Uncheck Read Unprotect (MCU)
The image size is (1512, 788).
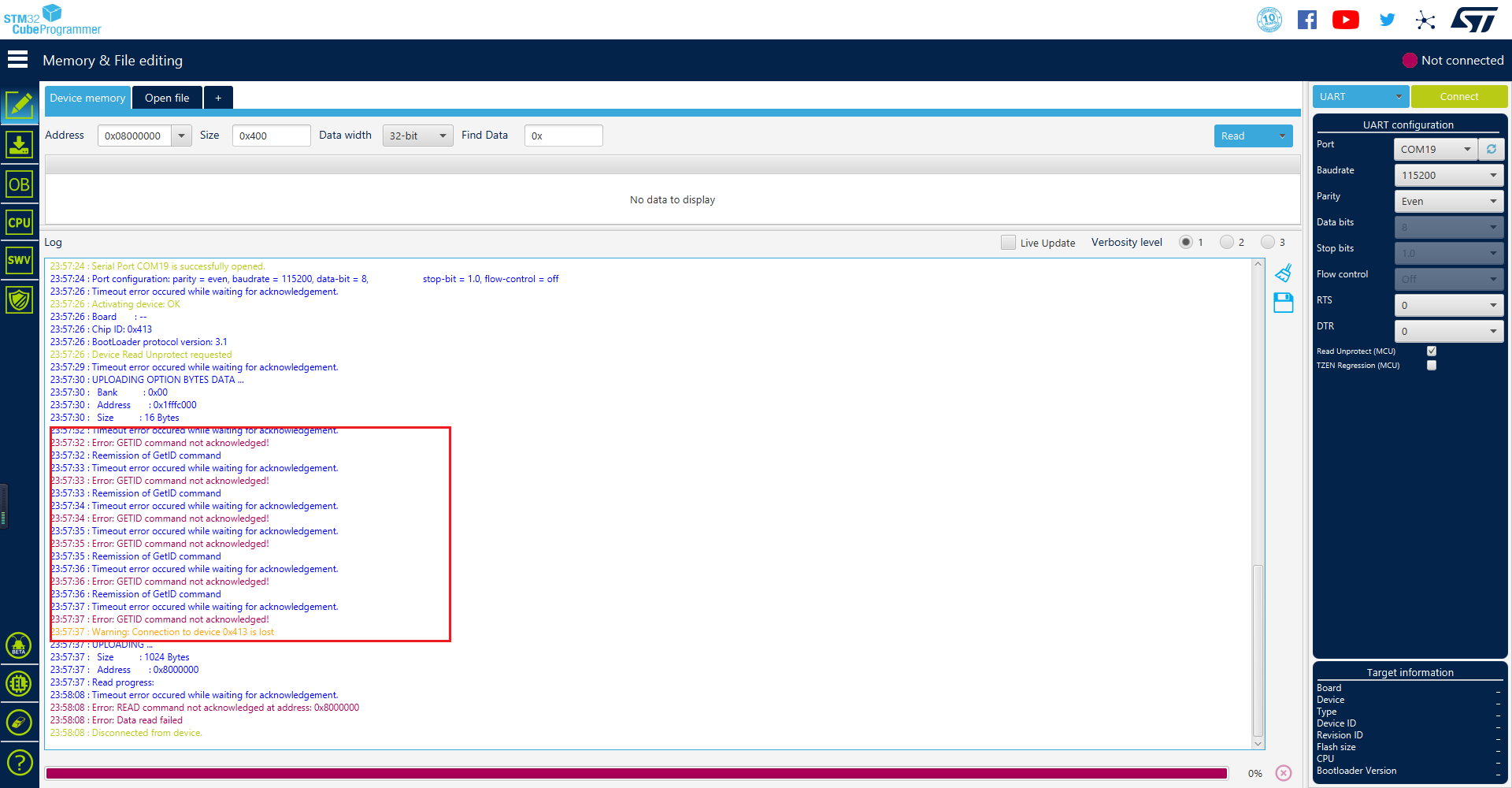pyautogui.click(x=1432, y=351)
